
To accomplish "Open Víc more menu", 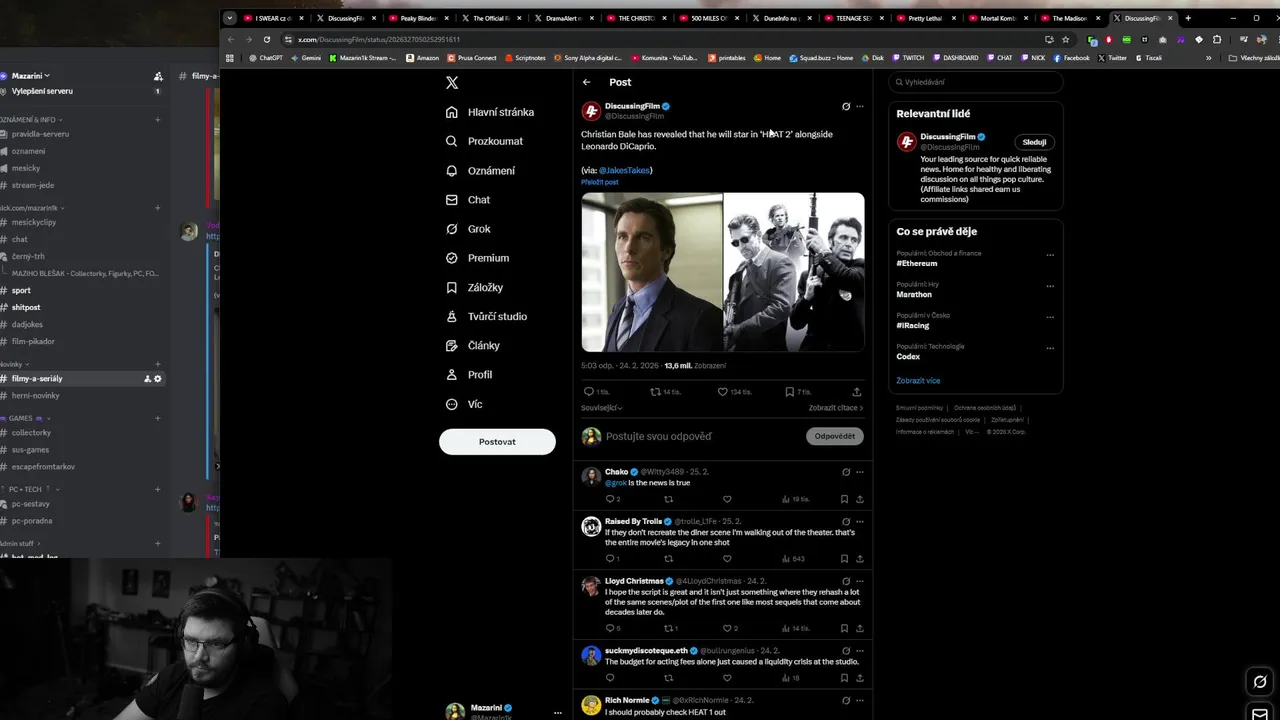I will pos(464,404).
